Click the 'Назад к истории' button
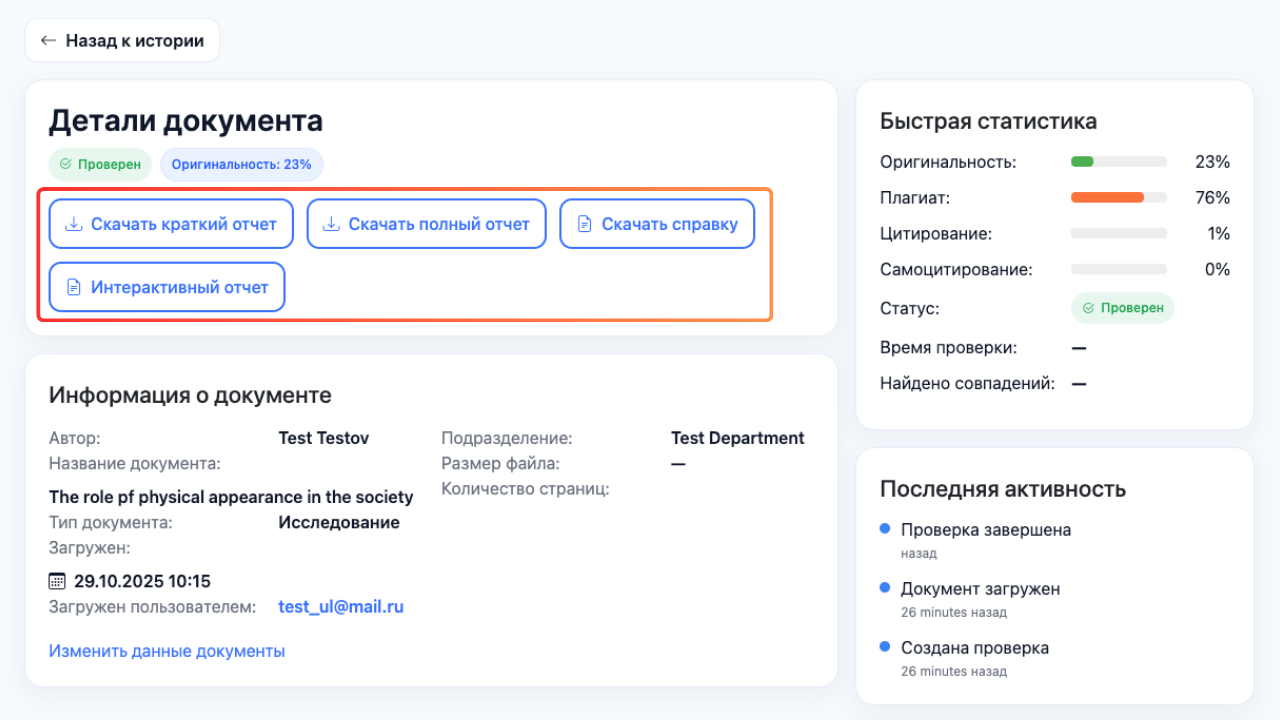This screenshot has height=720, width=1280. [x=122, y=40]
